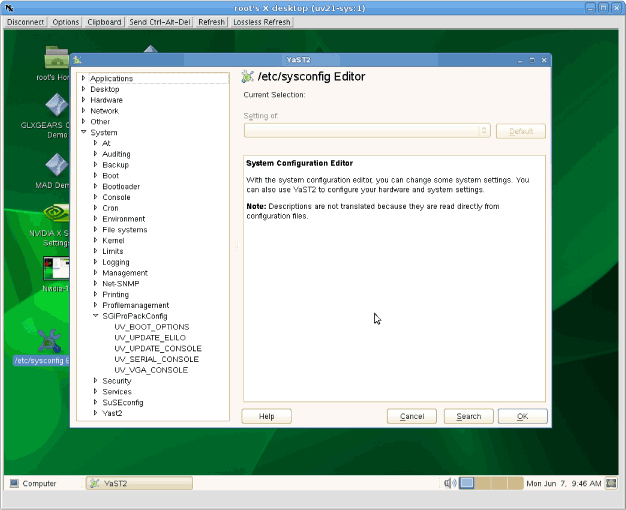The image size is (626, 510).
Task: Click the YaST2 icon in window title bar
Action: coord(77,60)
